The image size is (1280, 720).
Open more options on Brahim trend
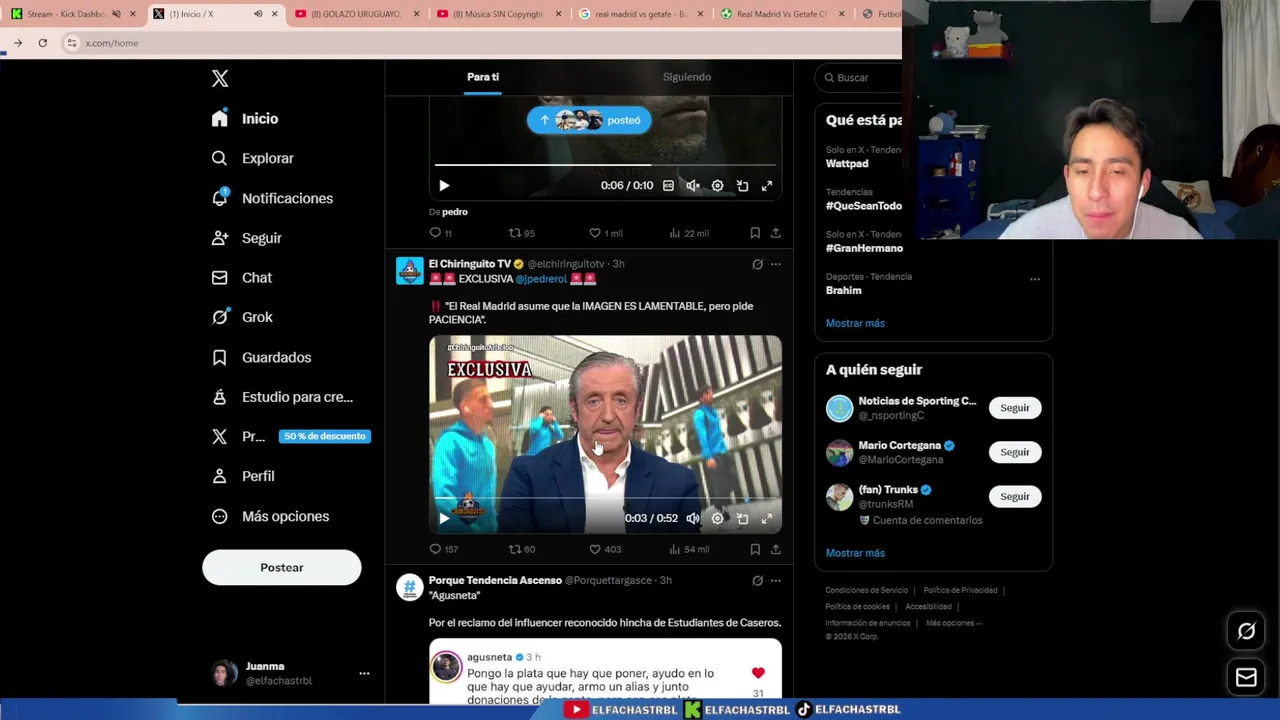(x=1035, y=279)
